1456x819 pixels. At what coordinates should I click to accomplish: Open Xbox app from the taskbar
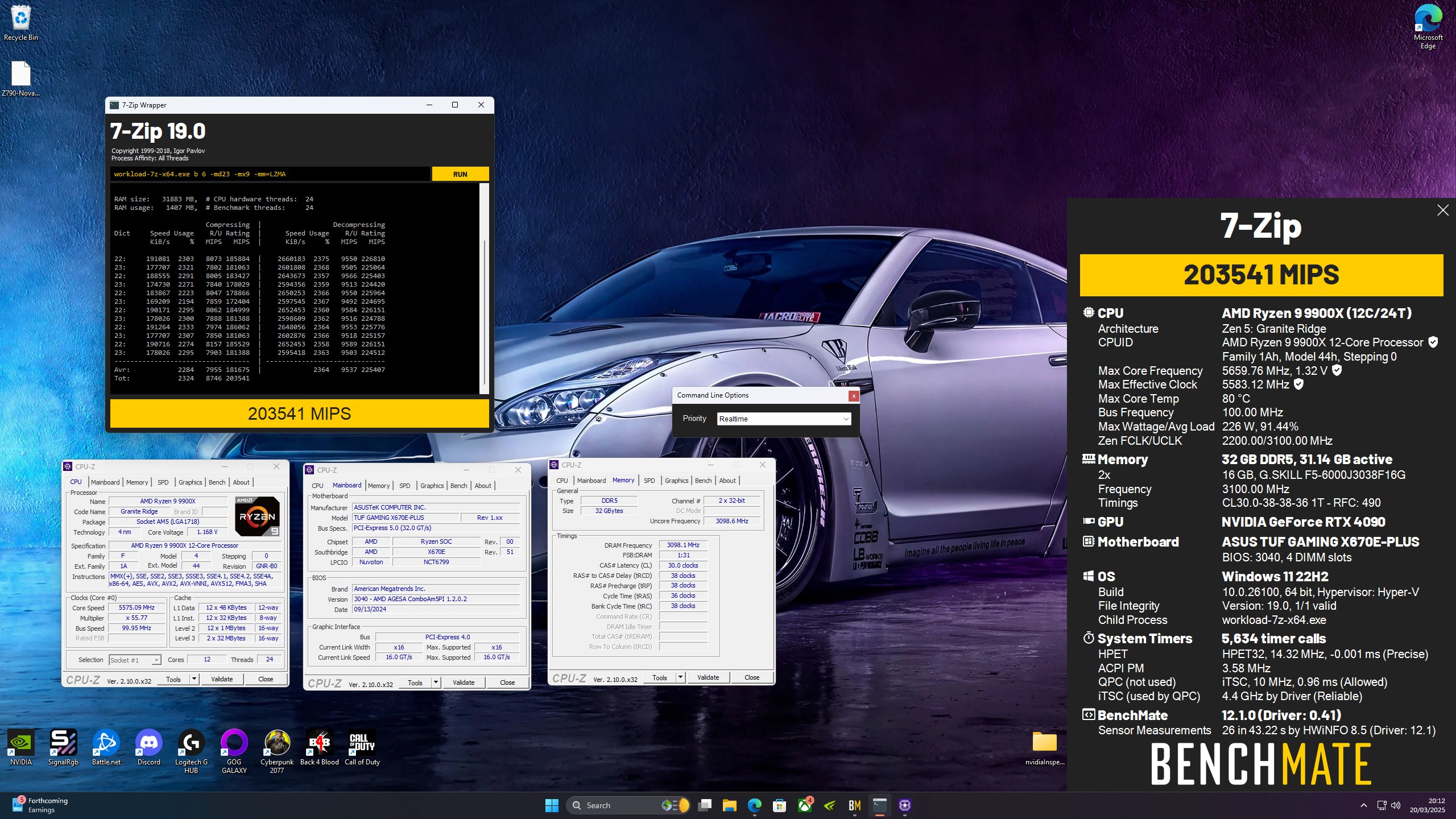805,805
